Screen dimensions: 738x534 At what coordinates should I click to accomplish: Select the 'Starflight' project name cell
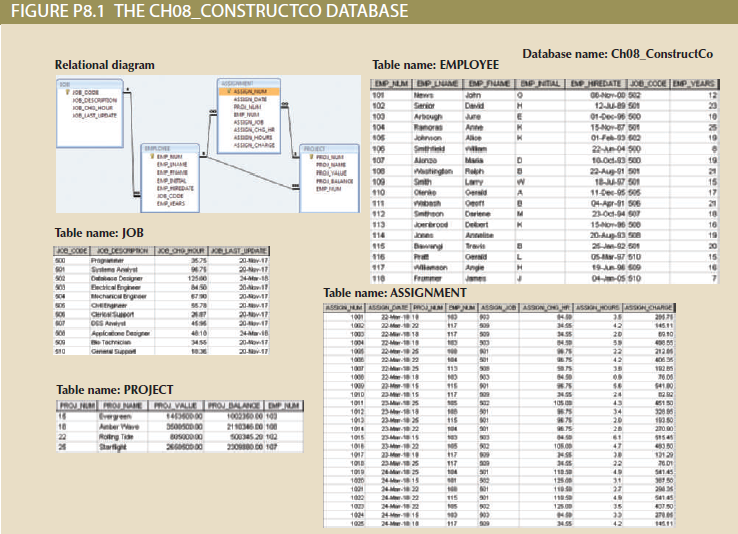click(x=122, y=447)
